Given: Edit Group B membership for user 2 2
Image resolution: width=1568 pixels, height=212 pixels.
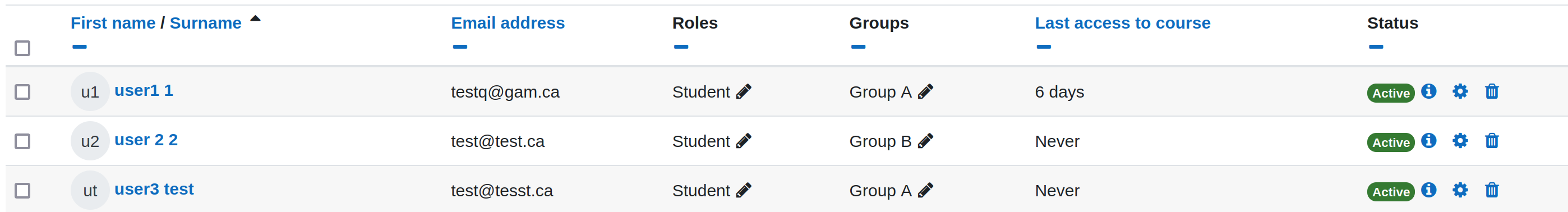Looking at the screenshot, I should (925, 141).
